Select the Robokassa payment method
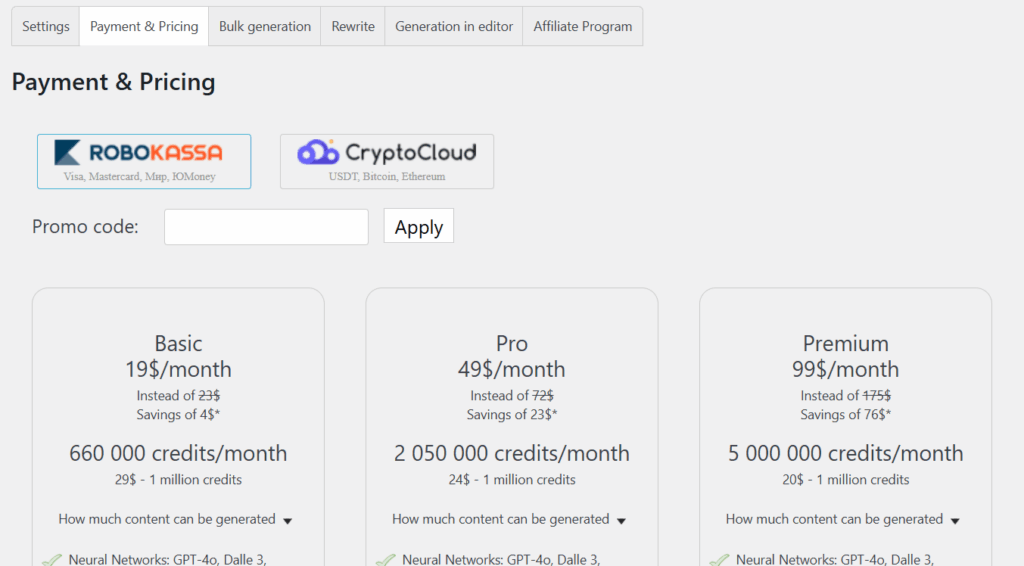This screenshot has height=566, width=1024. tap(144, 161)
